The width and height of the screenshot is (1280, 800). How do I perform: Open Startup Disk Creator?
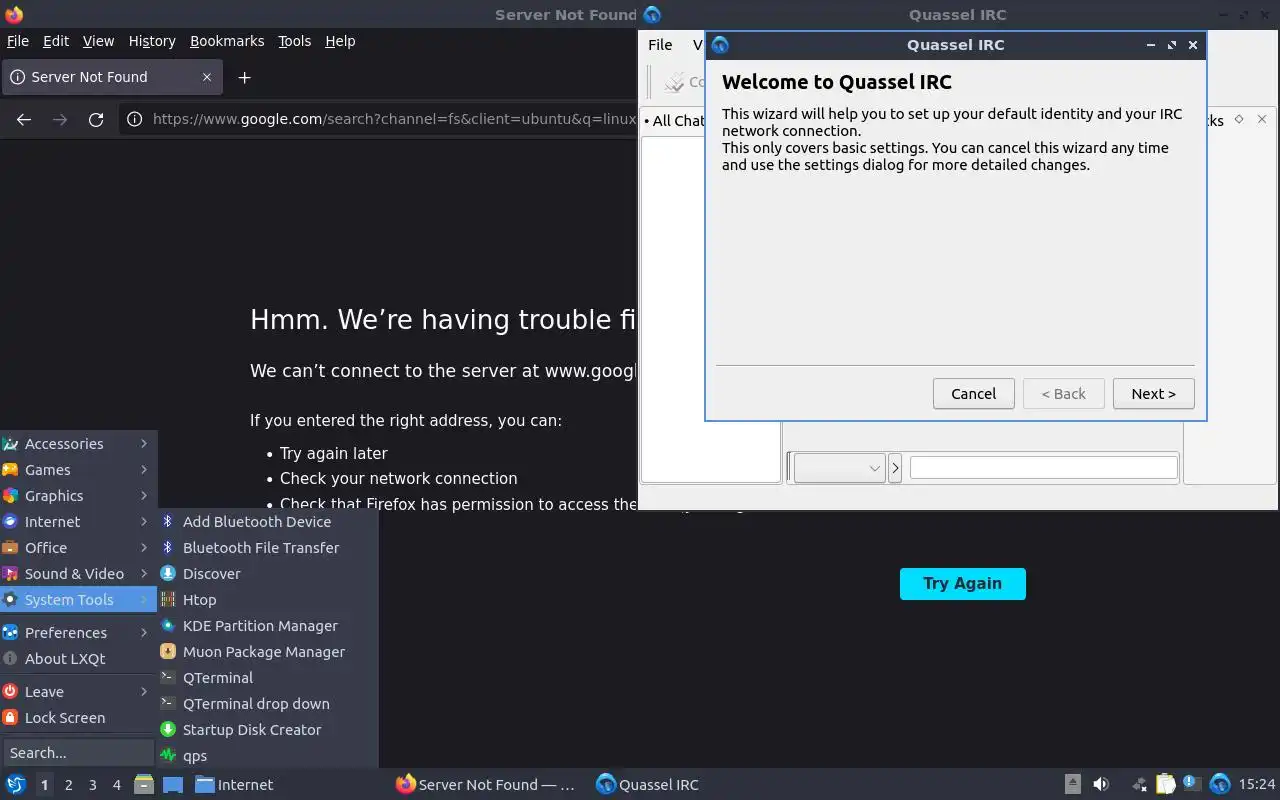tap(268, 730)
